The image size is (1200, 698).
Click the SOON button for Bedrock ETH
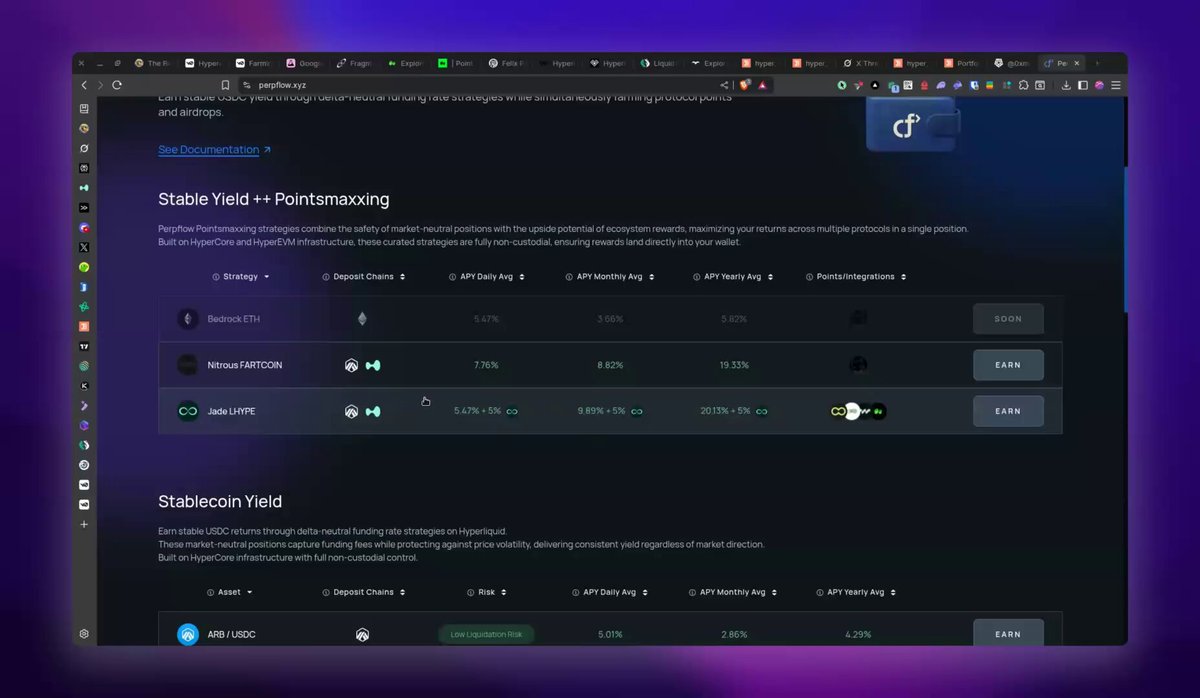click(x=1008, y=319)
